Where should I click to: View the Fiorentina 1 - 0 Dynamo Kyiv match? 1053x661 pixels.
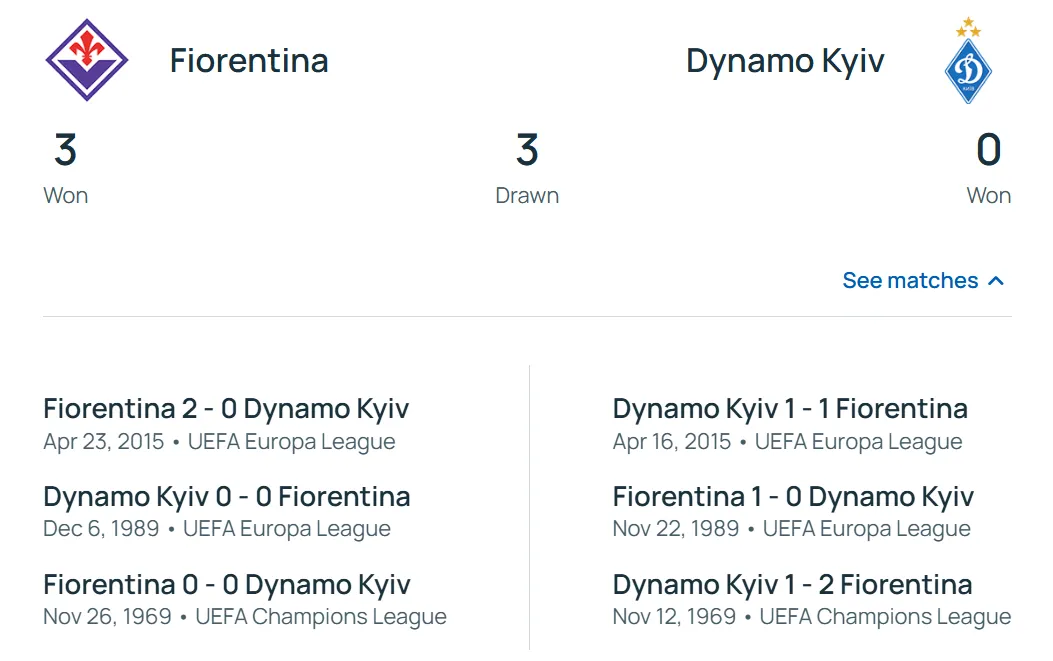click(793, 497)
